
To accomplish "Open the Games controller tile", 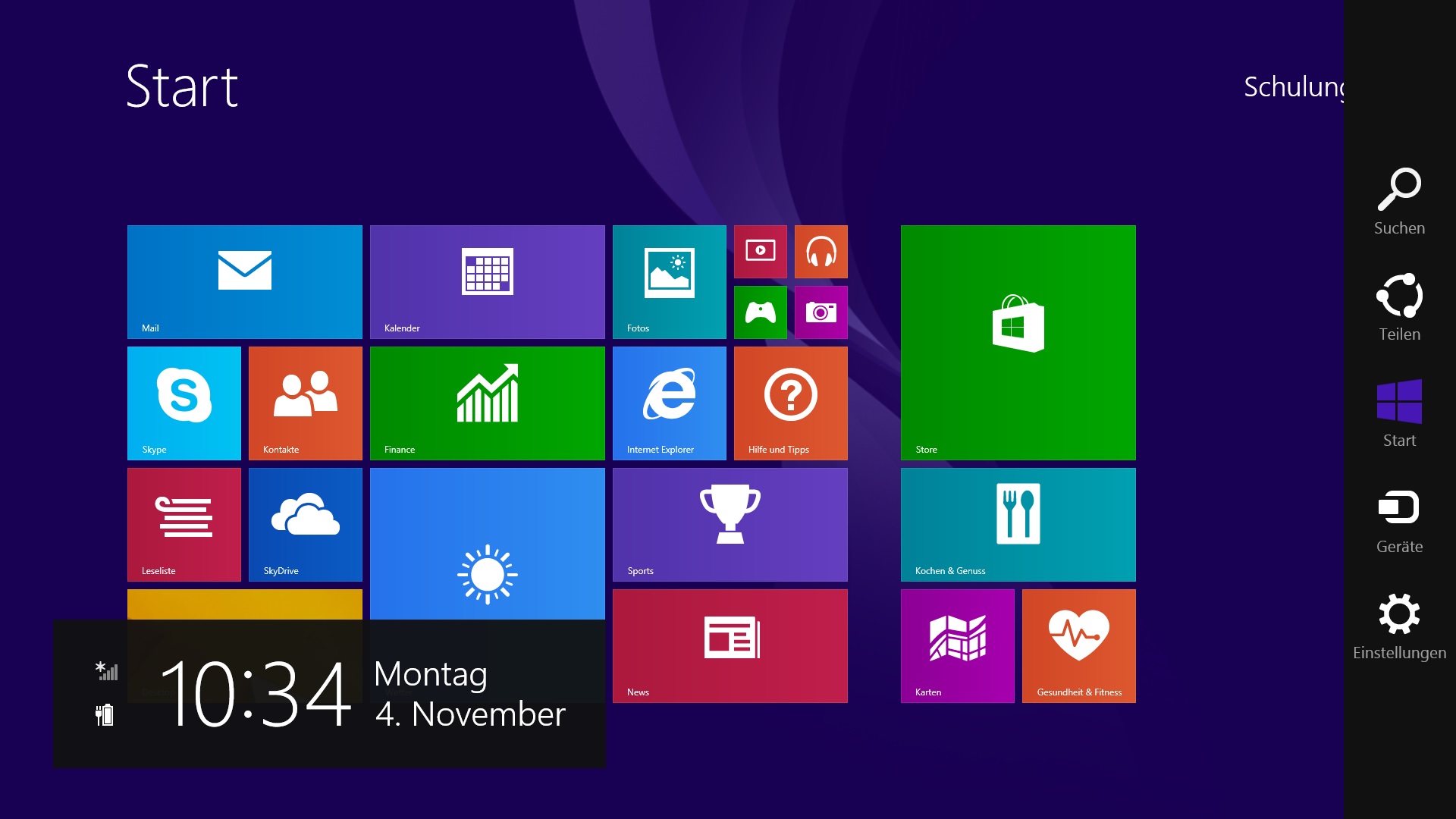I will (761, 312).
